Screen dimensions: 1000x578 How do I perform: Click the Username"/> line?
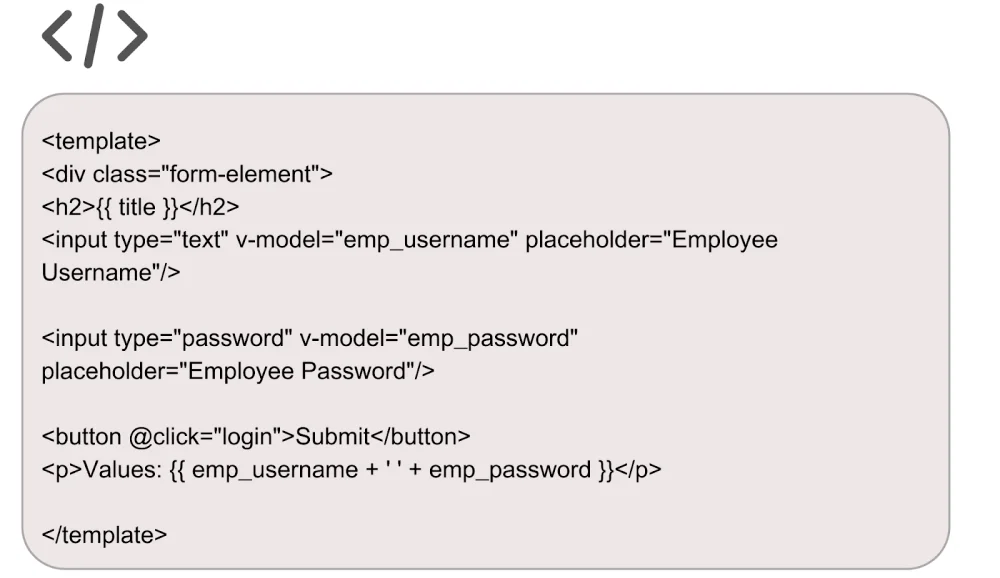[x=111, y=273]
